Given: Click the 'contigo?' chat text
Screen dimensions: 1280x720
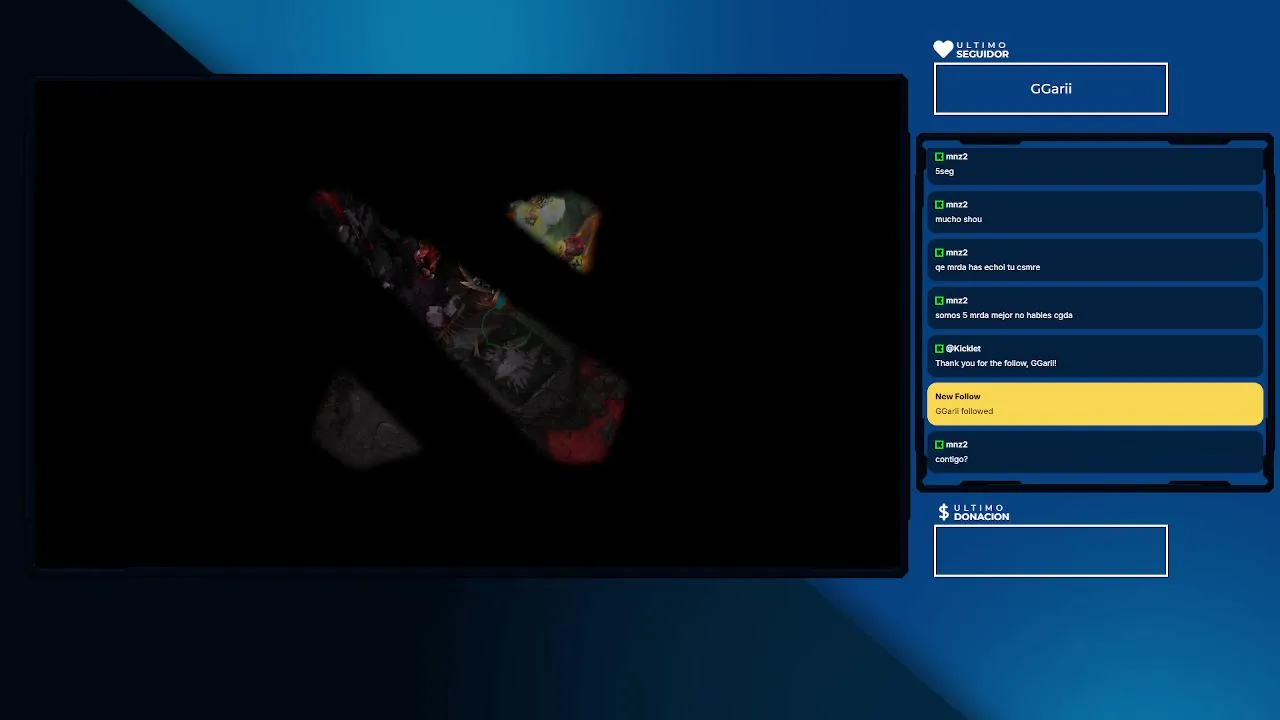Looking at the screenshot, I should point(951,459).
